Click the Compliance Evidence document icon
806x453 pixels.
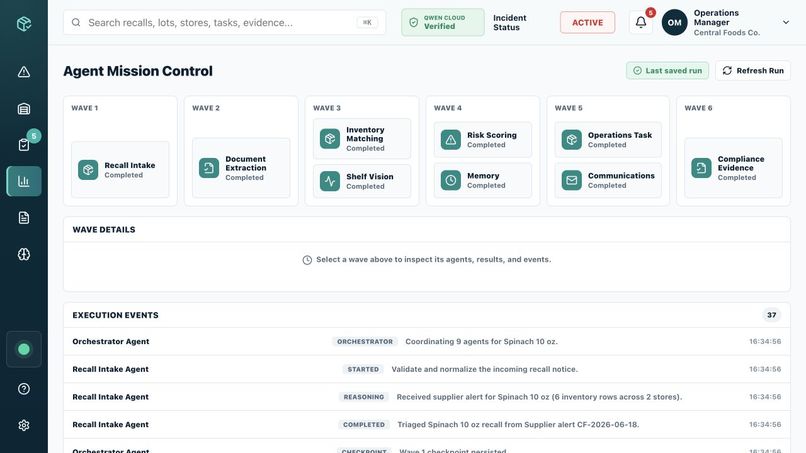tap(701, 168)
